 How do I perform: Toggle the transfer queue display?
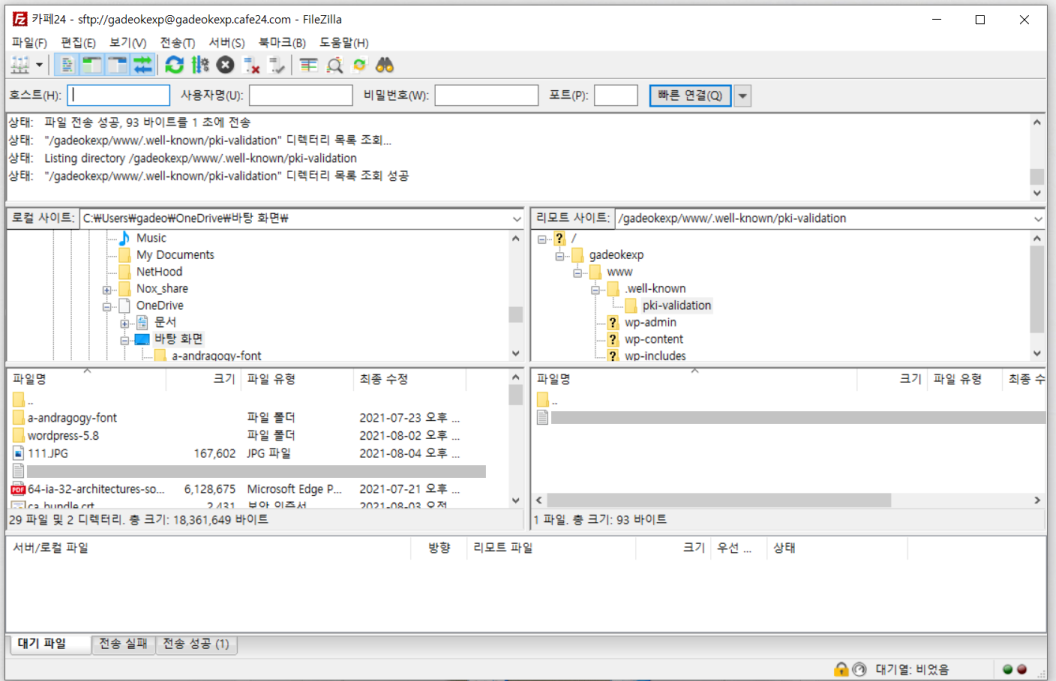(x=143, y=65)
